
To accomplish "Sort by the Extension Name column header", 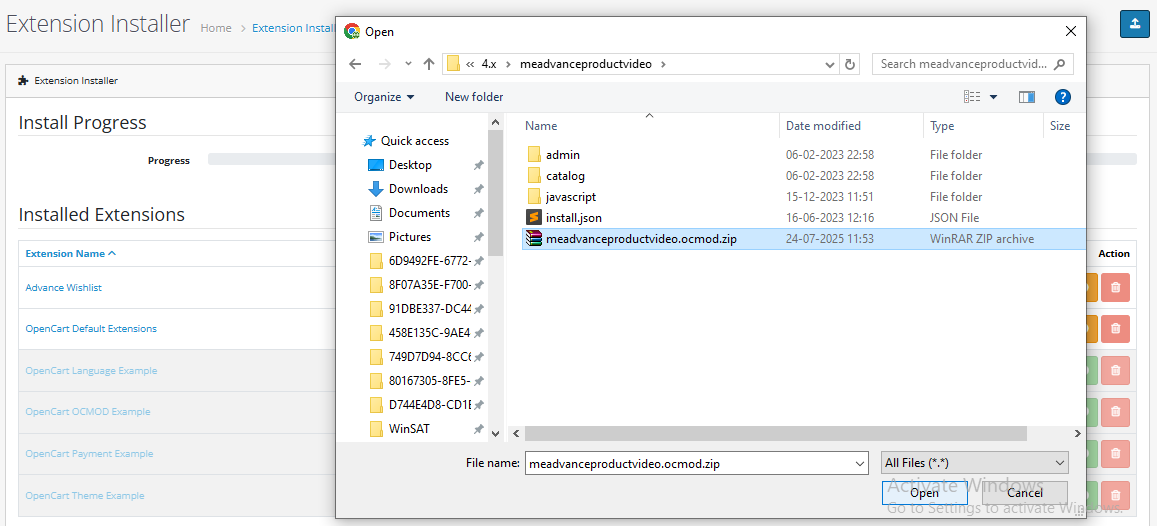I will coord(71,253).
